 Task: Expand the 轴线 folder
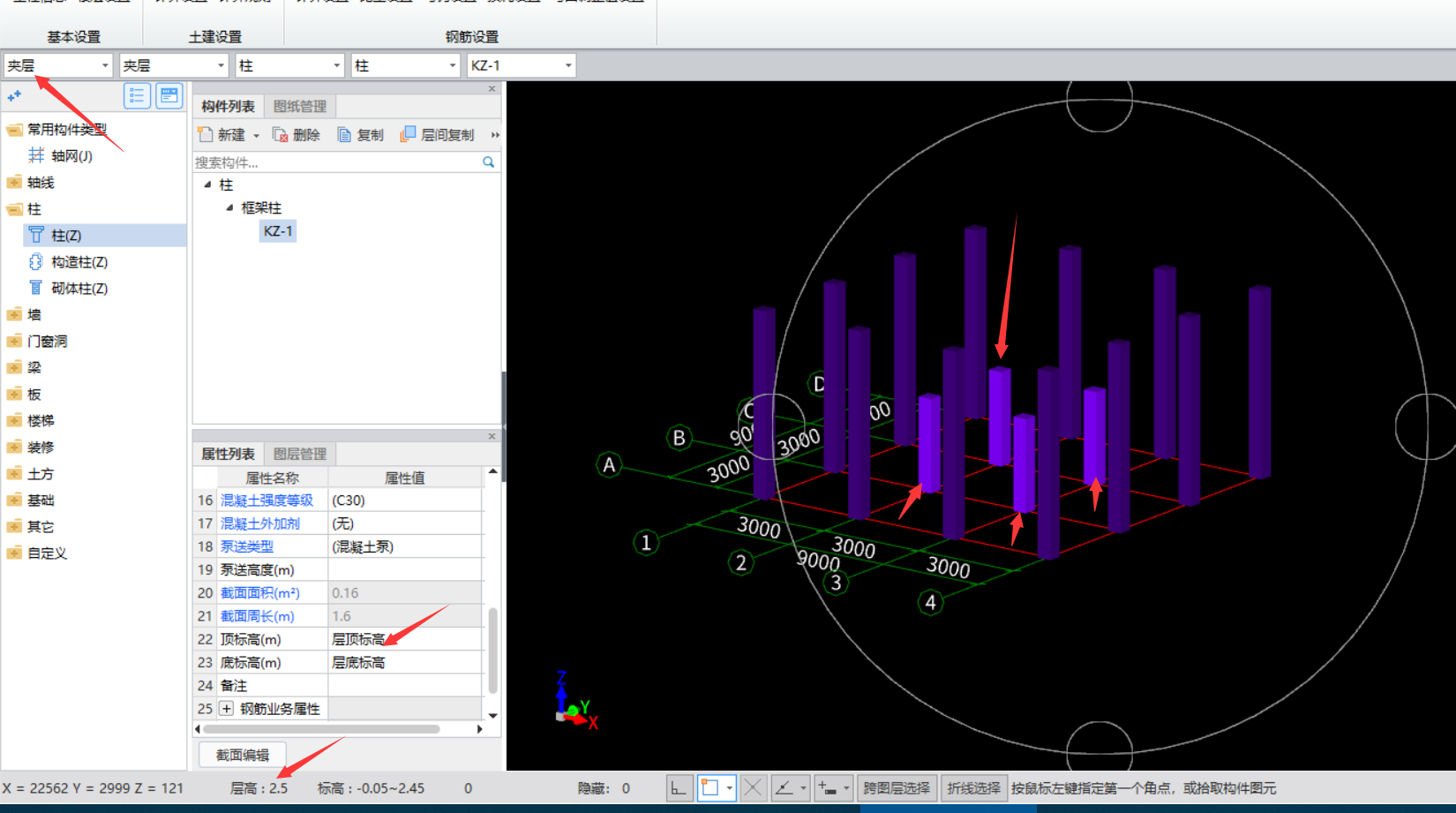click(x=14, y=183)
